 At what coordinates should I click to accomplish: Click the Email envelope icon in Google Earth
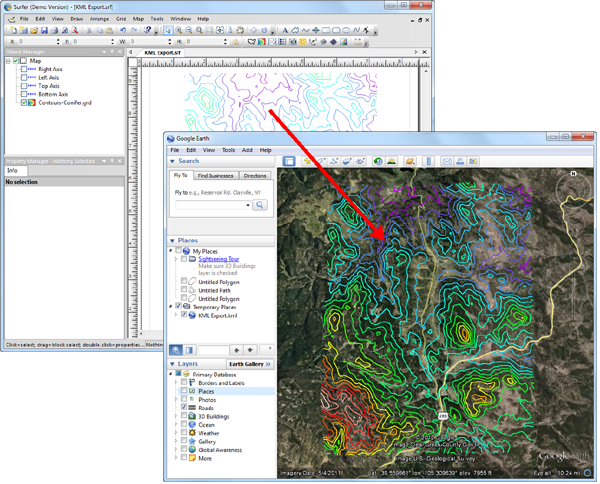click(x=447, y=161)
